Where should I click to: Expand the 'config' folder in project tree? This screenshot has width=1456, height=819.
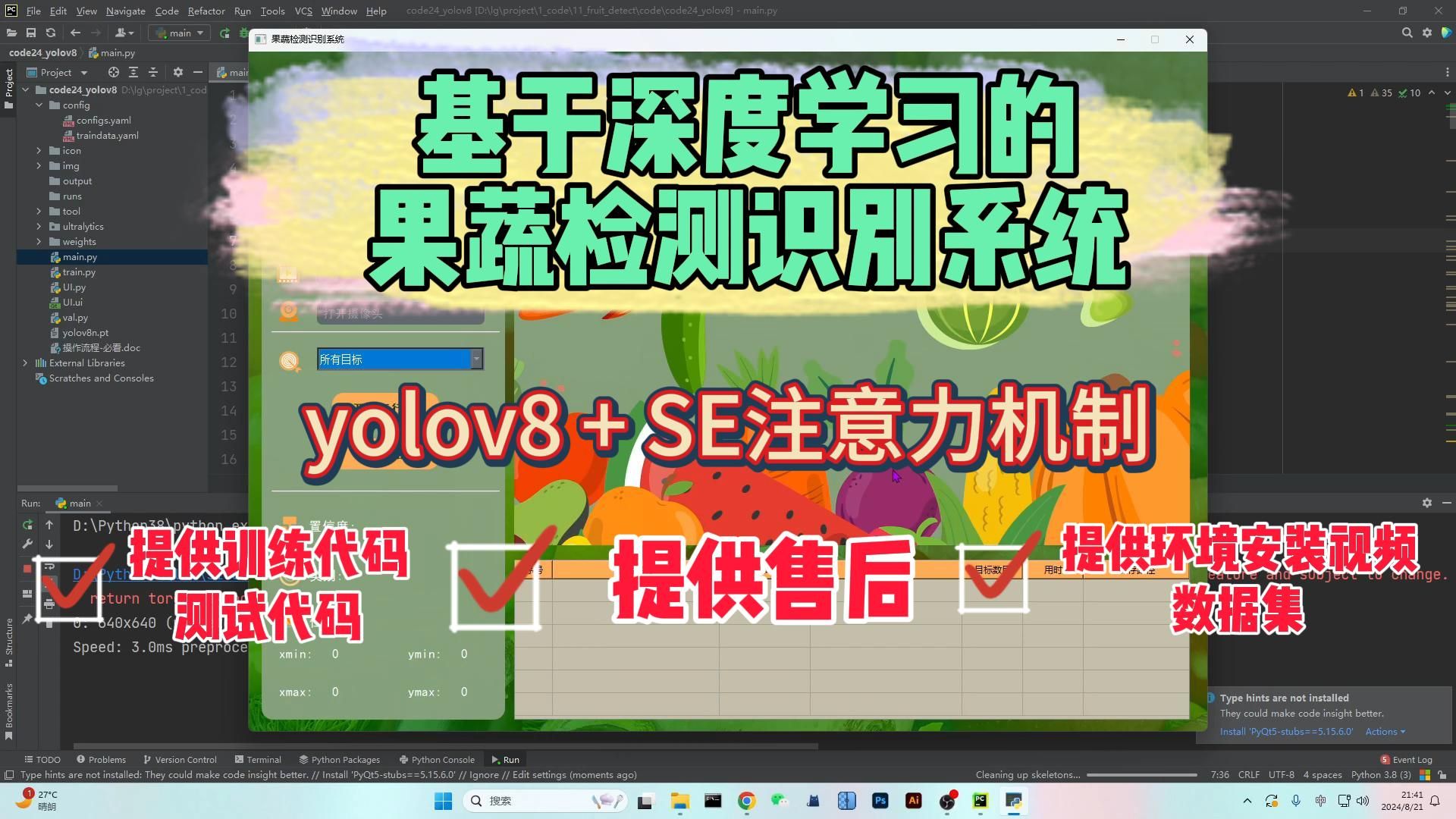click(39, 105)
